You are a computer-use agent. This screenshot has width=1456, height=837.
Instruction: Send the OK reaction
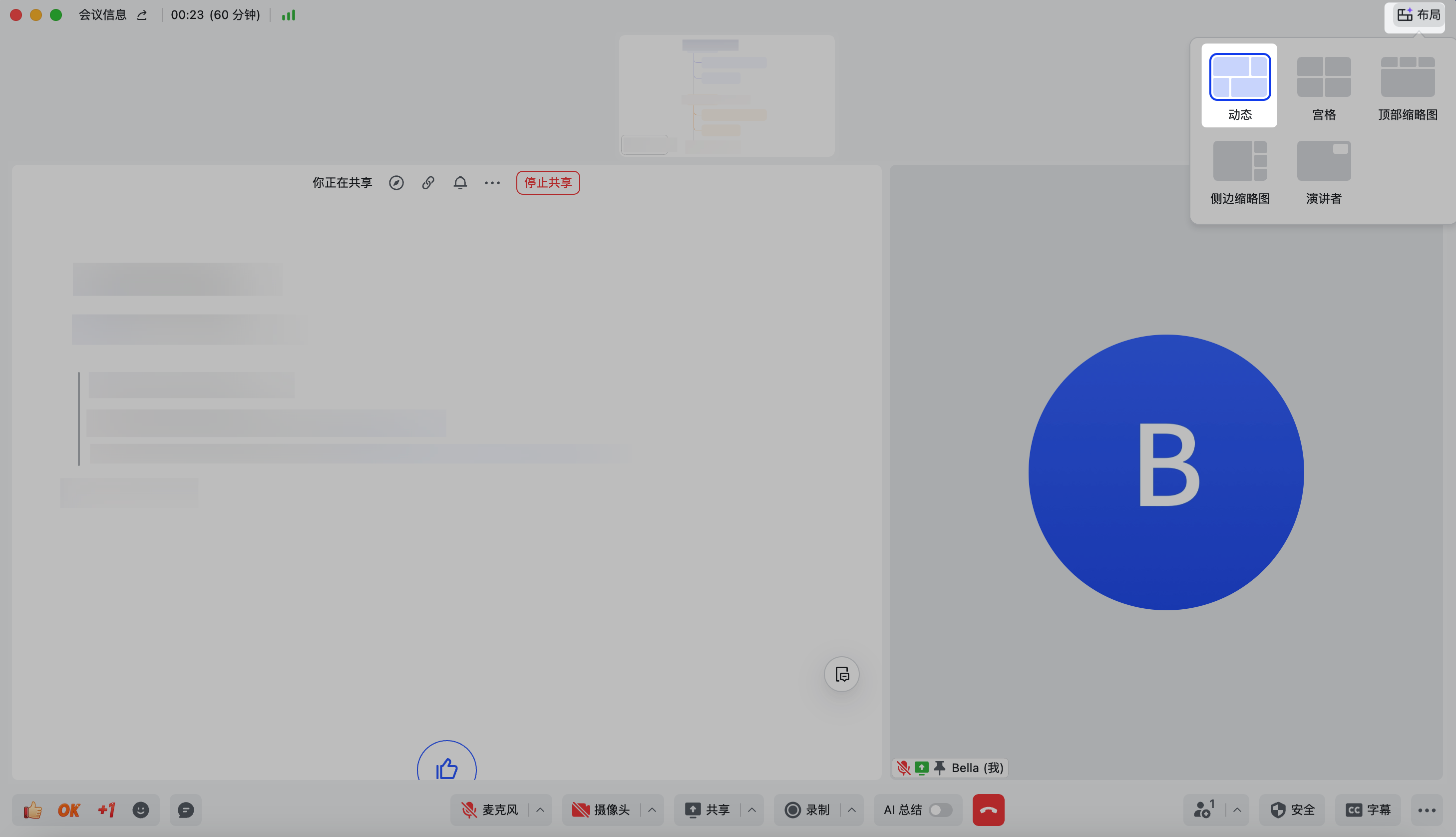pos(69,810)
